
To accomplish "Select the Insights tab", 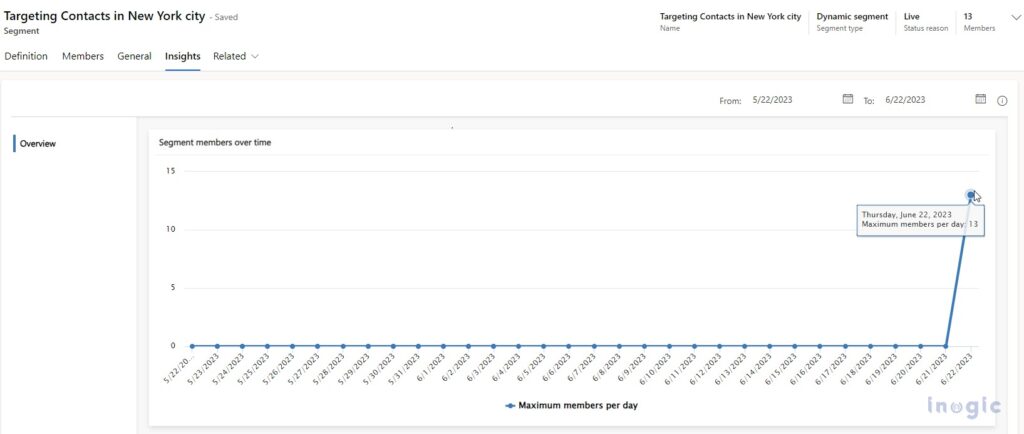I will 182,56.
